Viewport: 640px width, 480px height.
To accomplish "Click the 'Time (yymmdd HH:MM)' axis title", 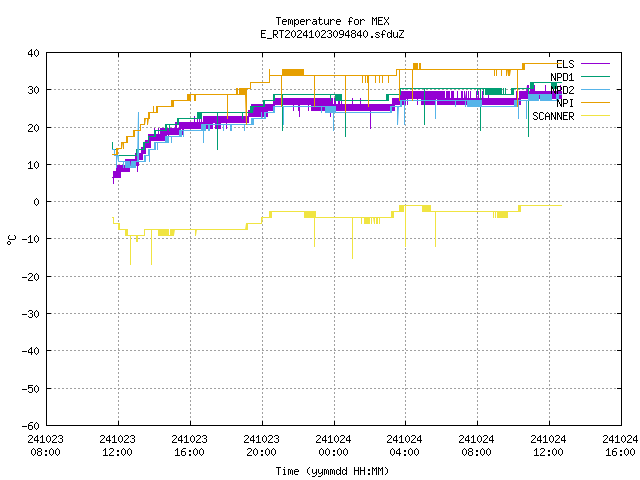I will [x=332, y=471].
